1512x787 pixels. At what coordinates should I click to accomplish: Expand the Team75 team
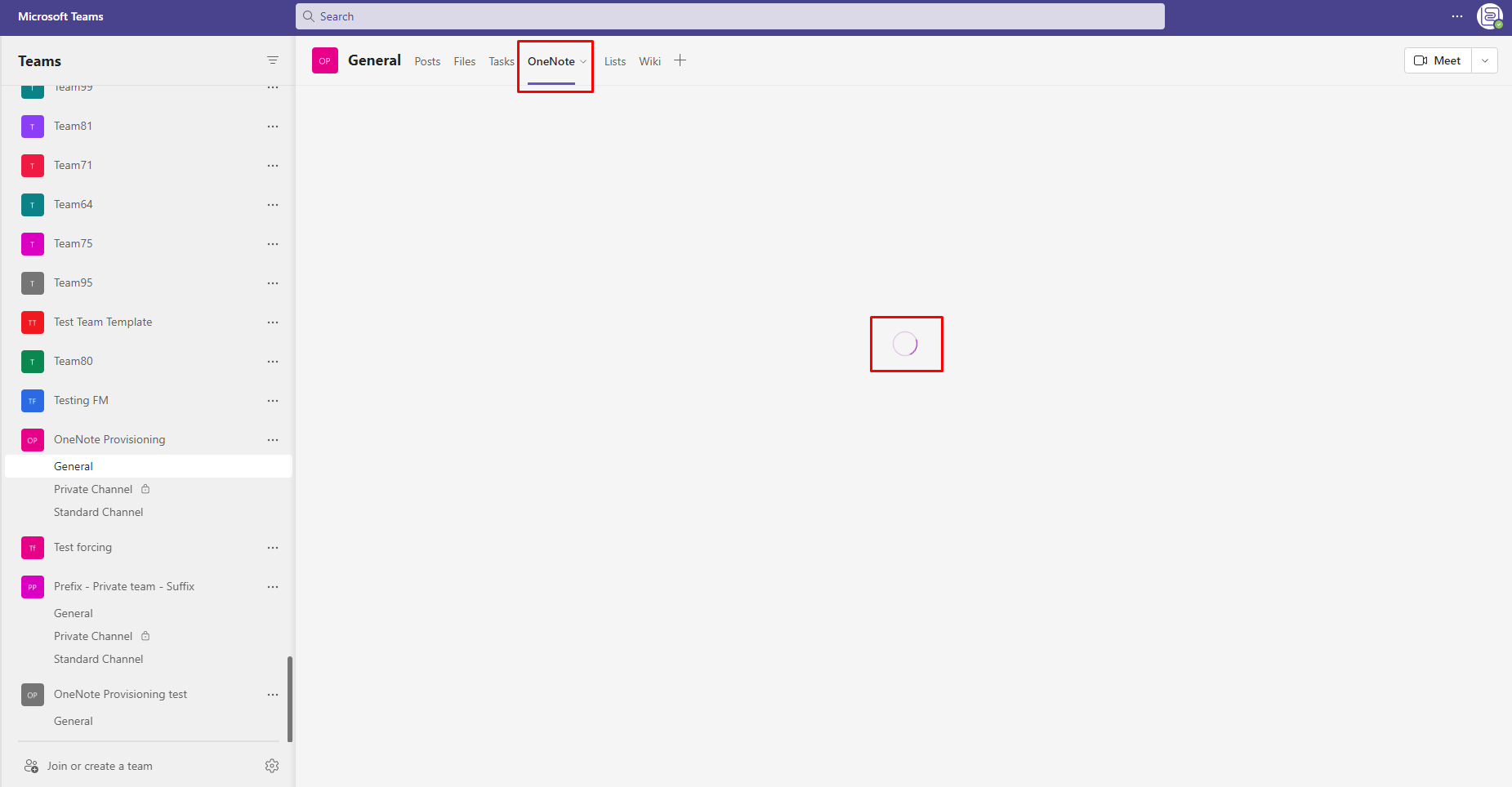tap(73, 243)
